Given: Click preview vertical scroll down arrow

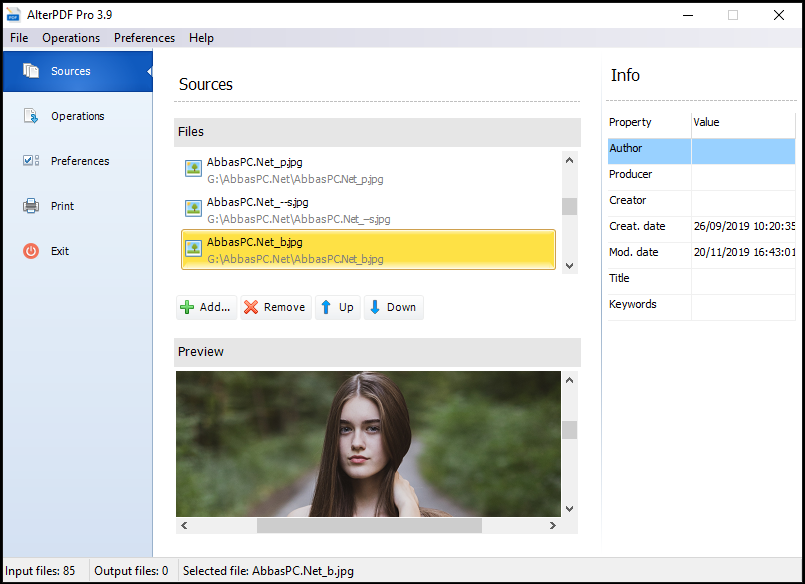Looking at the screenshot, I should (x=569, y=509).
